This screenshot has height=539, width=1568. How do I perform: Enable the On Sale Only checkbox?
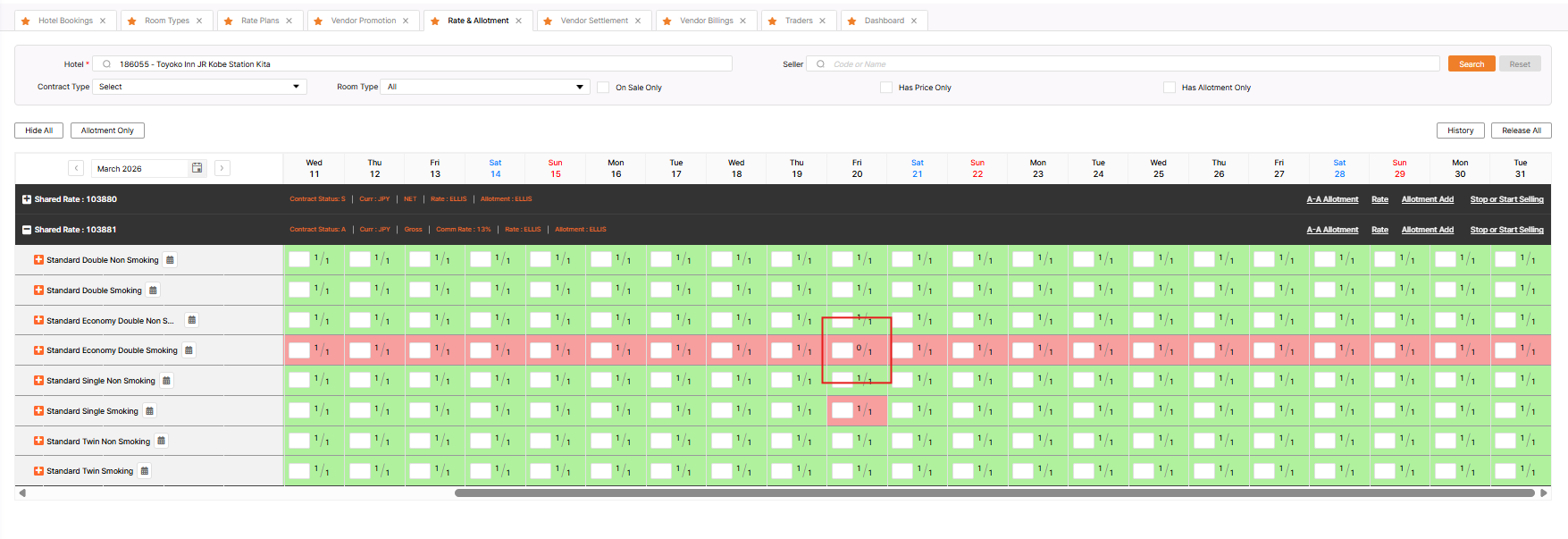pos(603,88)
